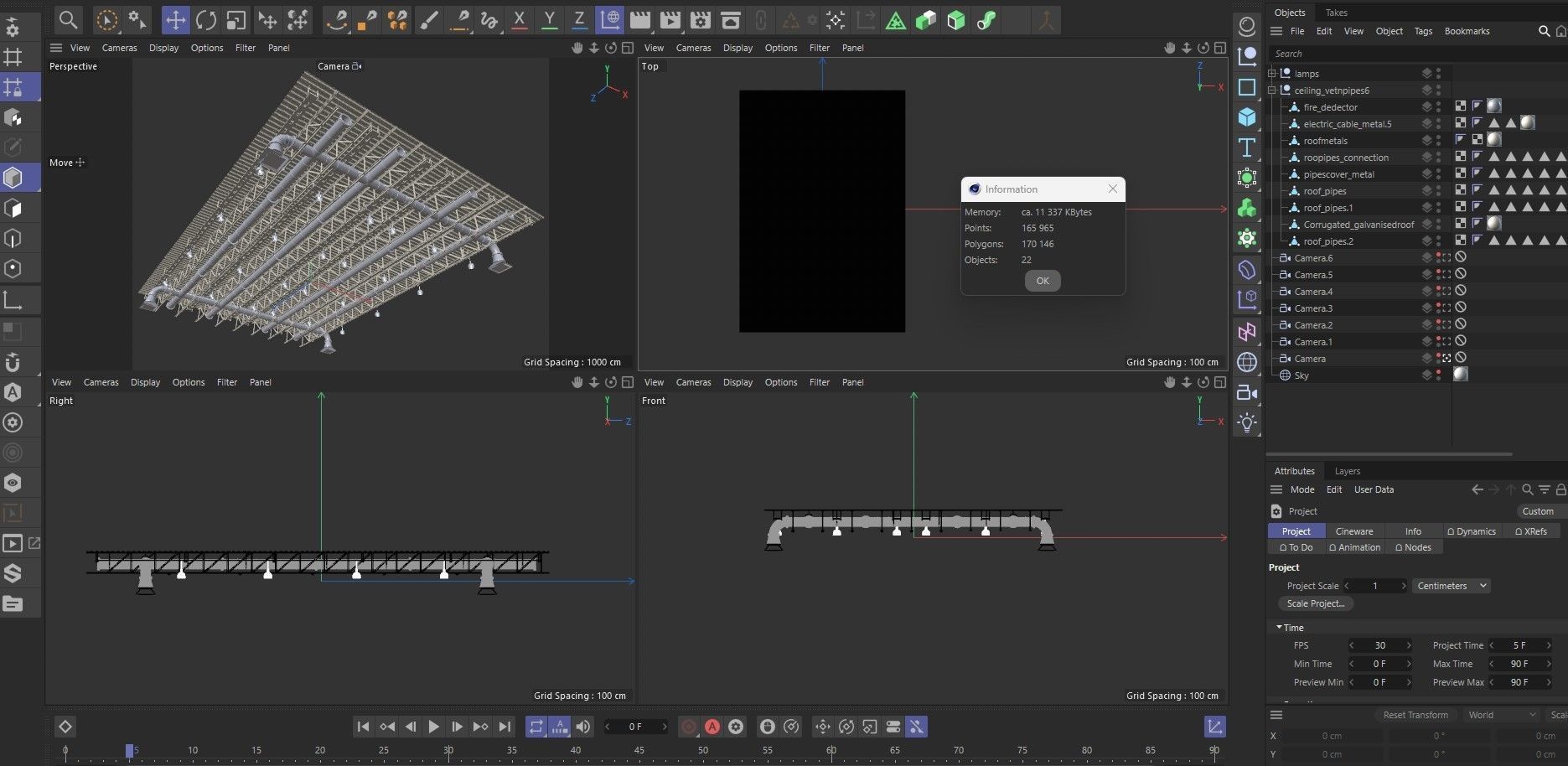Select the Move tool in top toolbar
The width and height of the screenshot is (1568, 766).
(175, 19)
